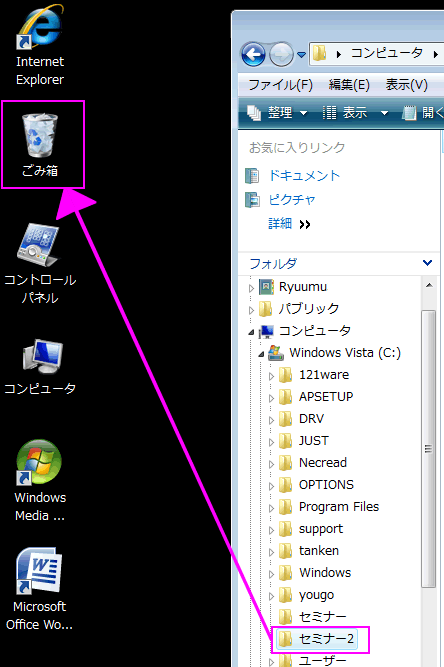Select the コンピュータ desktop icon

40,367
